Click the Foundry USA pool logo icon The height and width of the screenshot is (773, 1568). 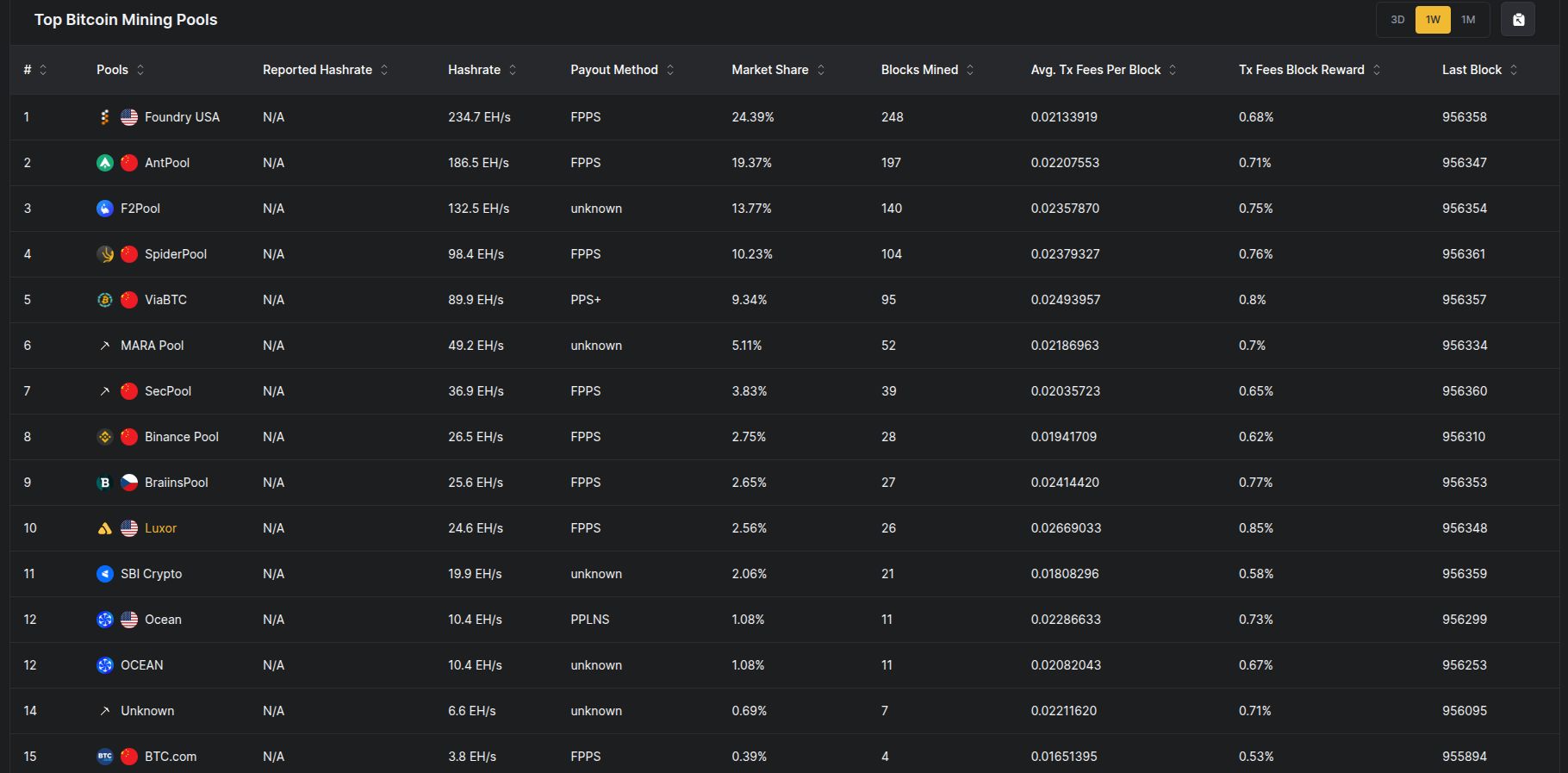pos(105,117)
